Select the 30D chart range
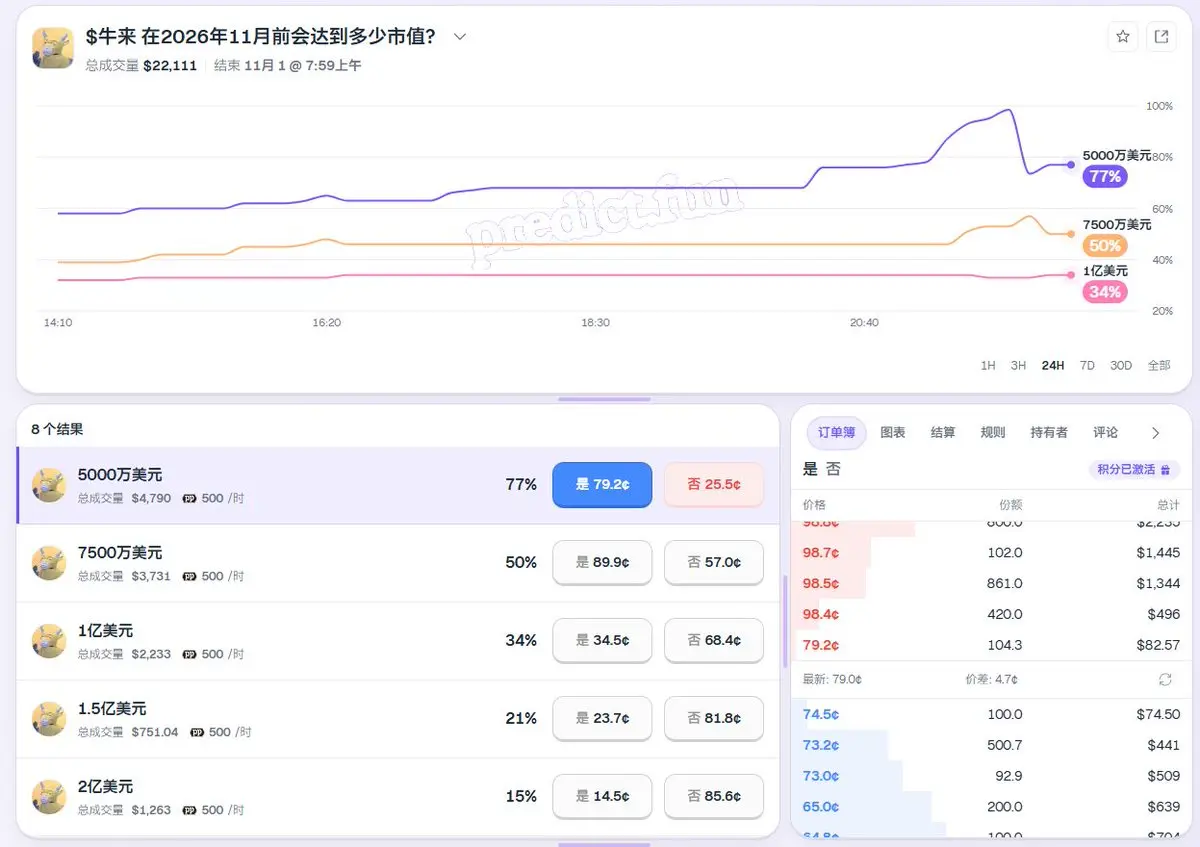The height and width of the screenshot is (847, 1200). click(x=1121, y=366)
